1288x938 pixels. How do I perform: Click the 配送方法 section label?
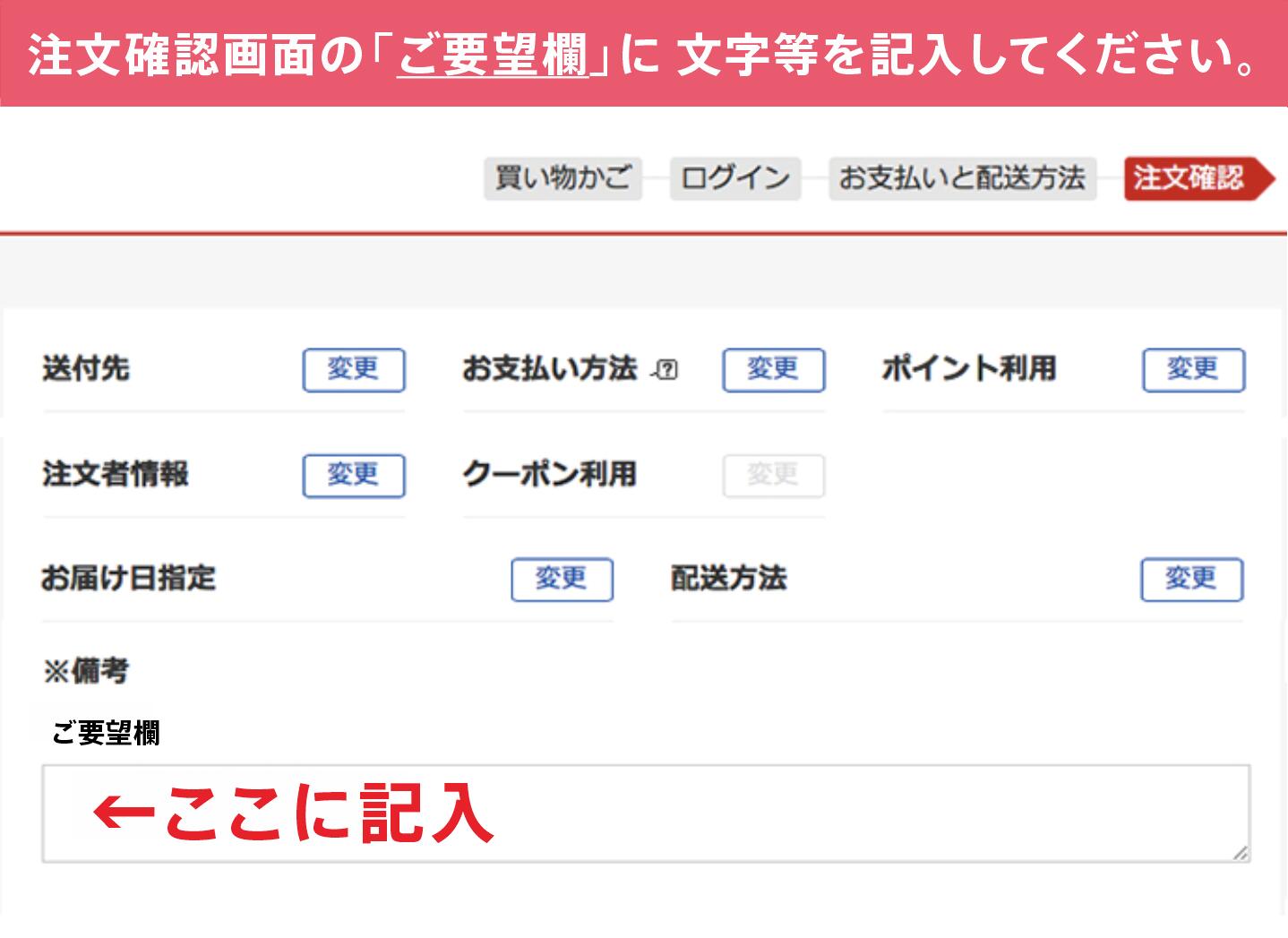728,579
